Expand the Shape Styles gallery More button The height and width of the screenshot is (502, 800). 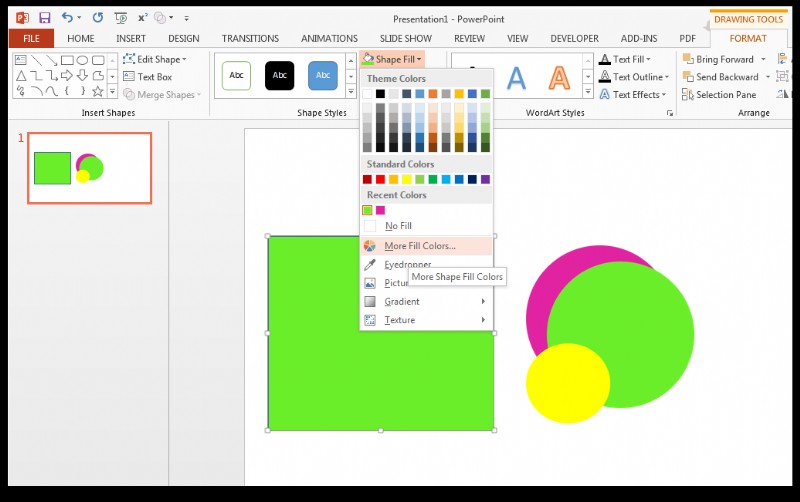351,91
